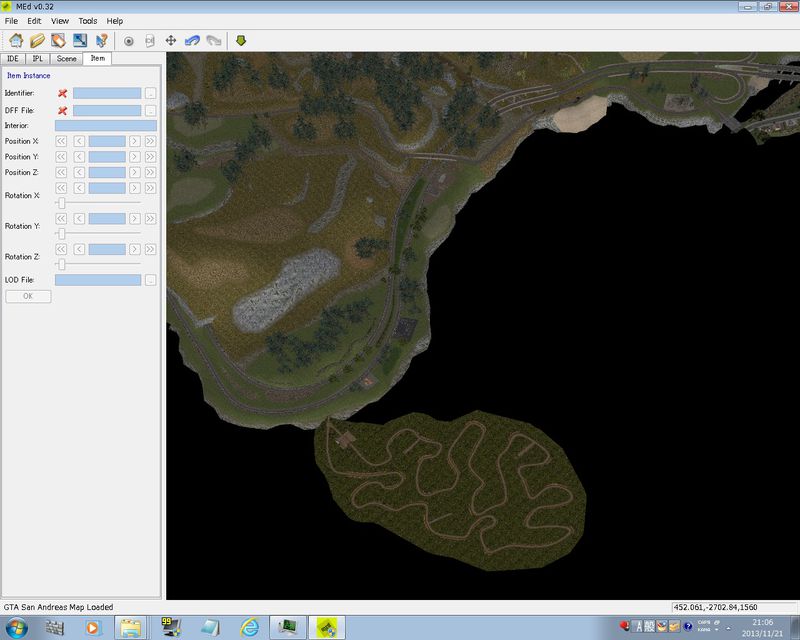Redo with the grey curved arrow
This screenshot has height=640, width=800.
[x=214, y=41]
